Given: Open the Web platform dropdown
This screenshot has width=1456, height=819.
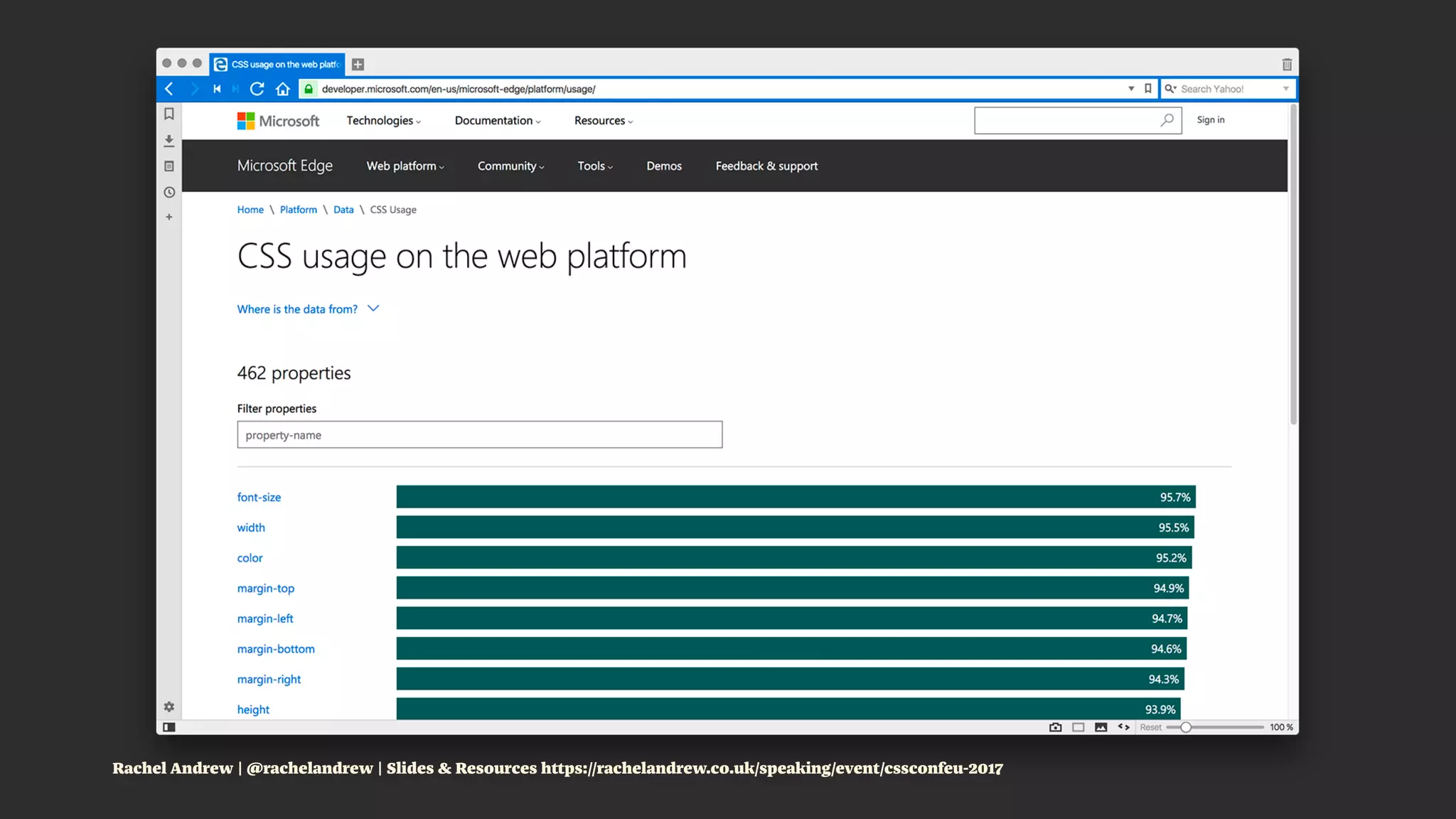Looking at the screenshot, I should 405,166.
